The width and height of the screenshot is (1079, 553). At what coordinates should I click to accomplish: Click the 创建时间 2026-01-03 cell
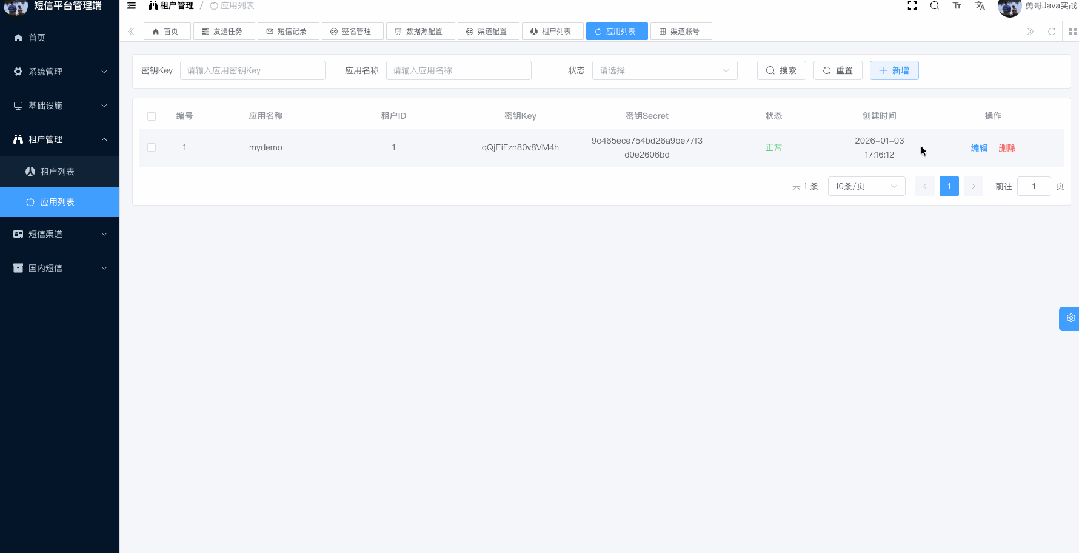tap(879, 148)
